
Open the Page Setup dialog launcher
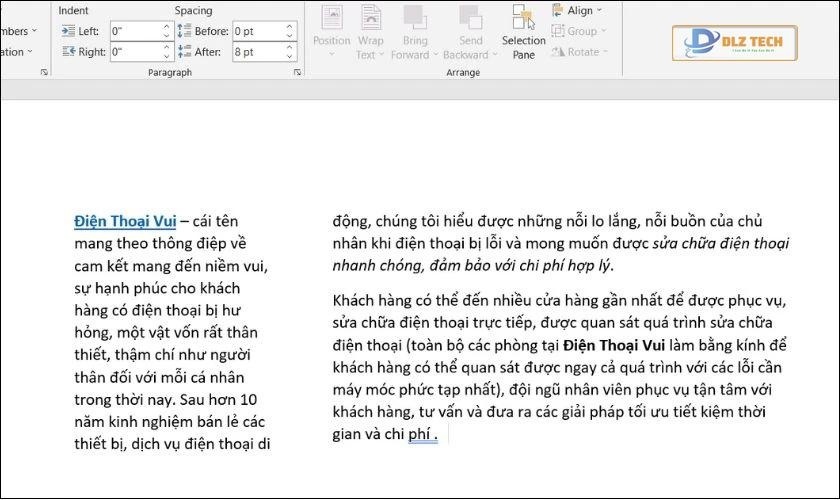tap(44, 73)
